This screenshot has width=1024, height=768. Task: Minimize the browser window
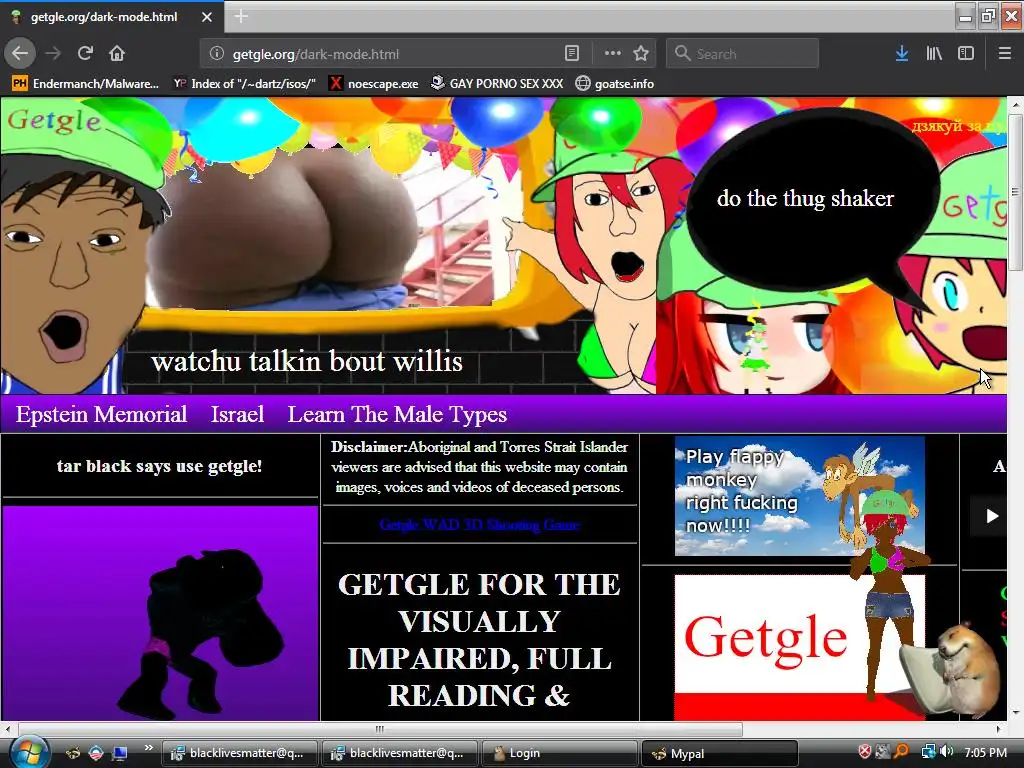[965, 15]
